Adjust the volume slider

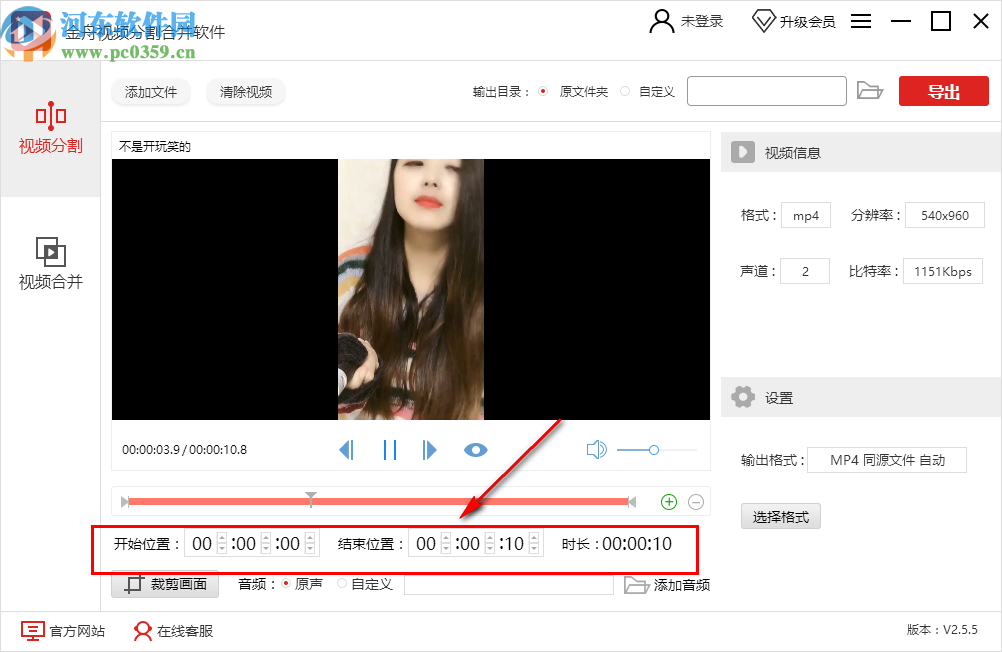(x=655, y=450)
